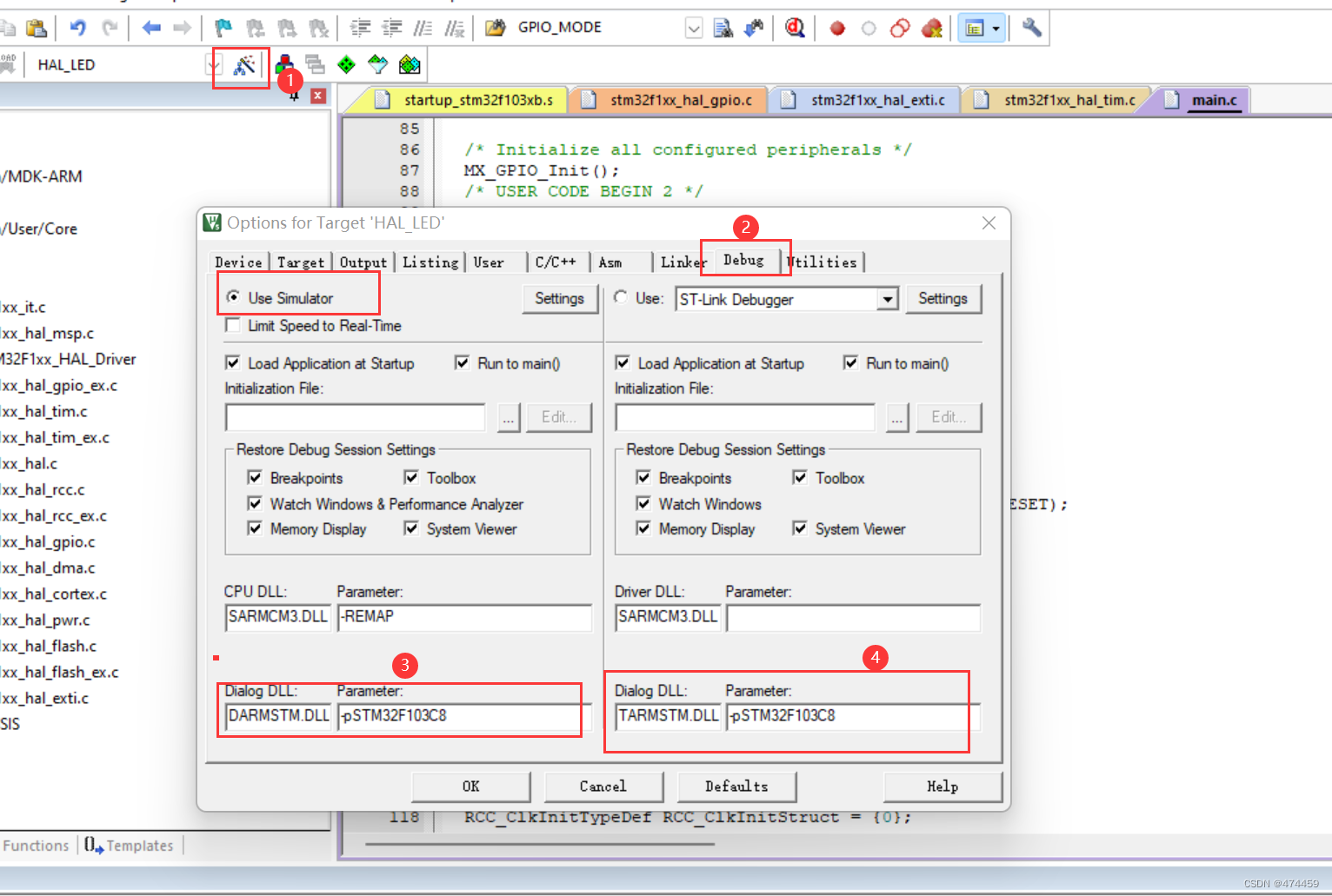Undo last edit with the Undo arrow

pos(77,28)
